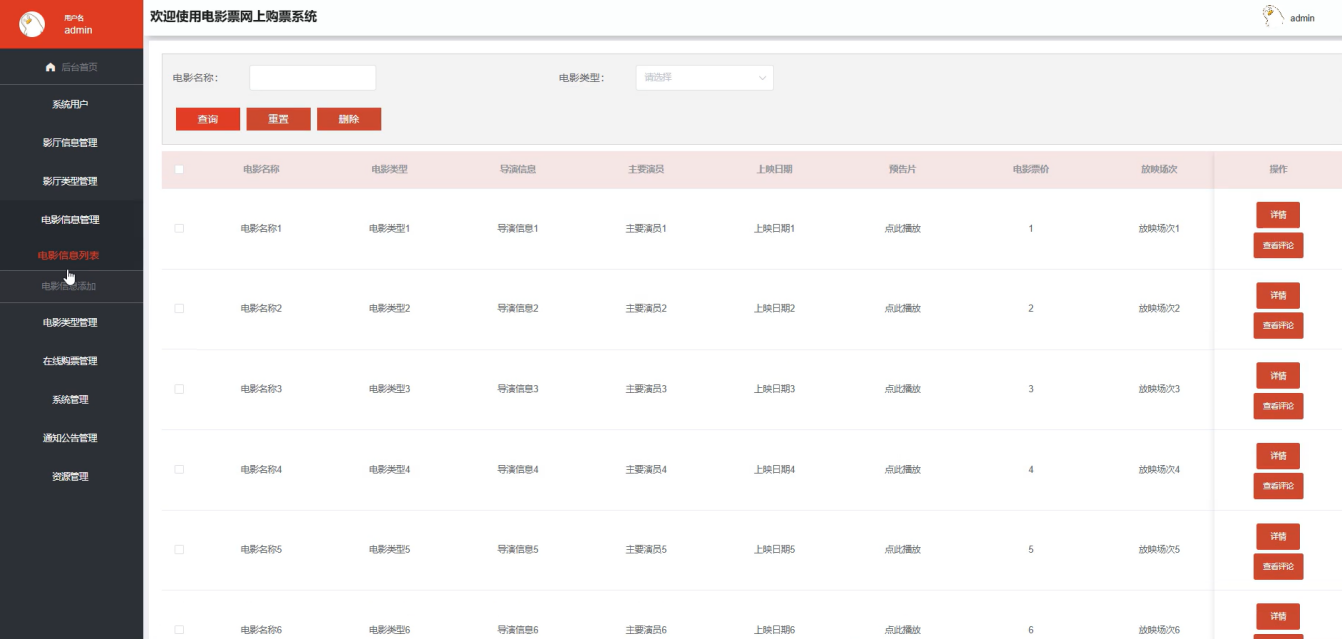
Task: Check the box for 电影名称6 row
Action: coord(179,629)
